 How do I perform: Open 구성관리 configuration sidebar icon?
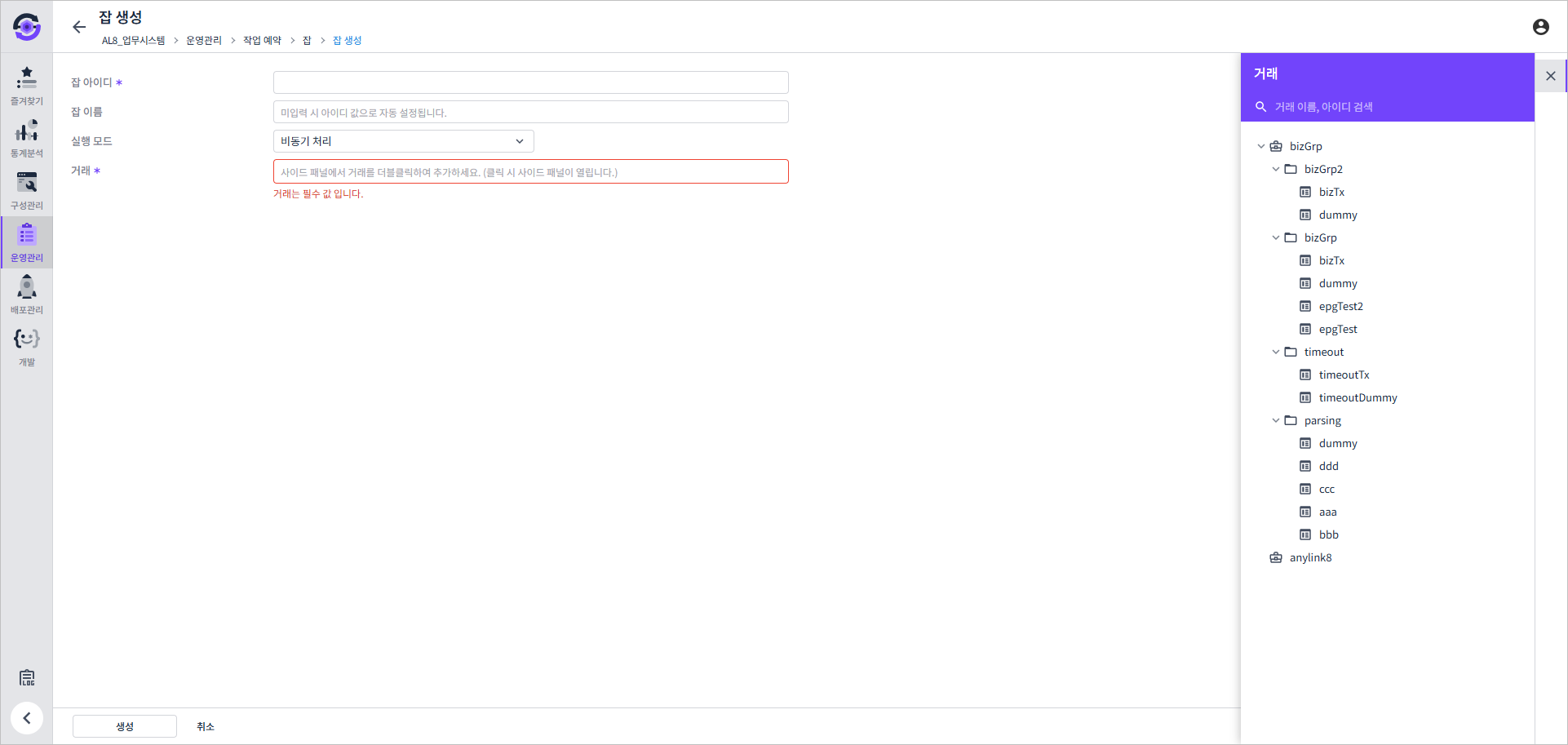[27, 190]
